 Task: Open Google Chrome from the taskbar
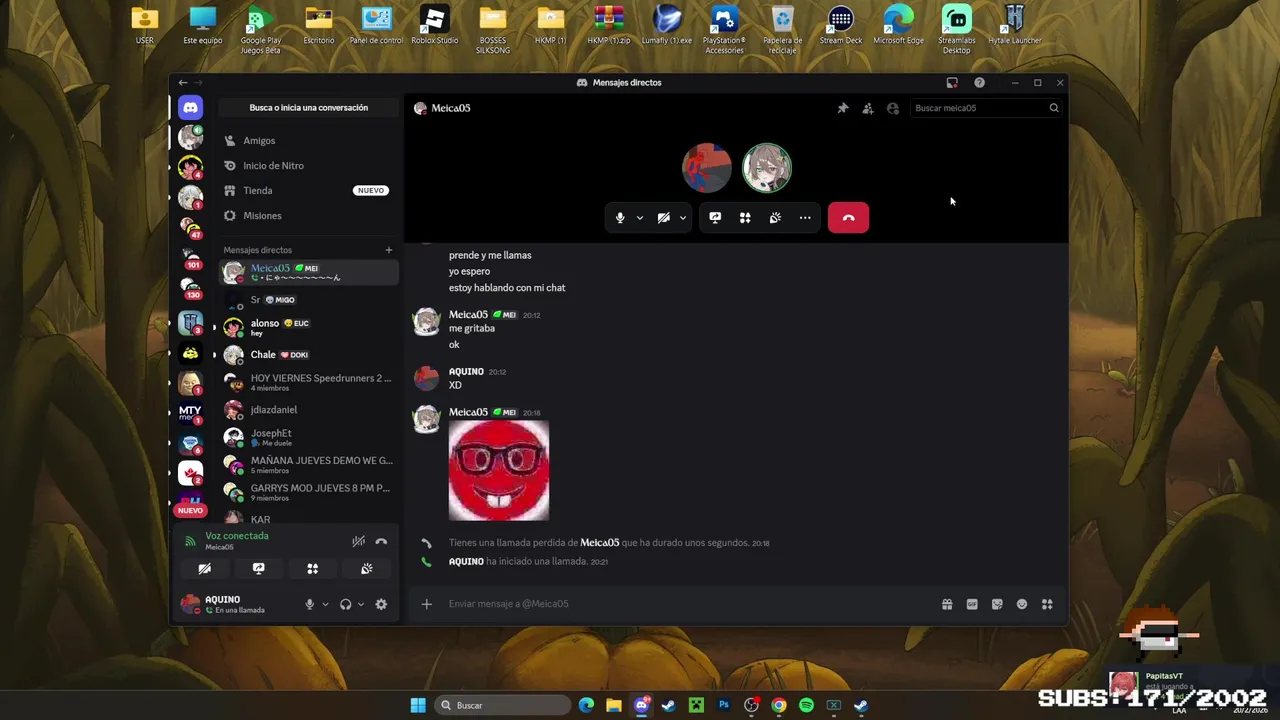[779, 706]
